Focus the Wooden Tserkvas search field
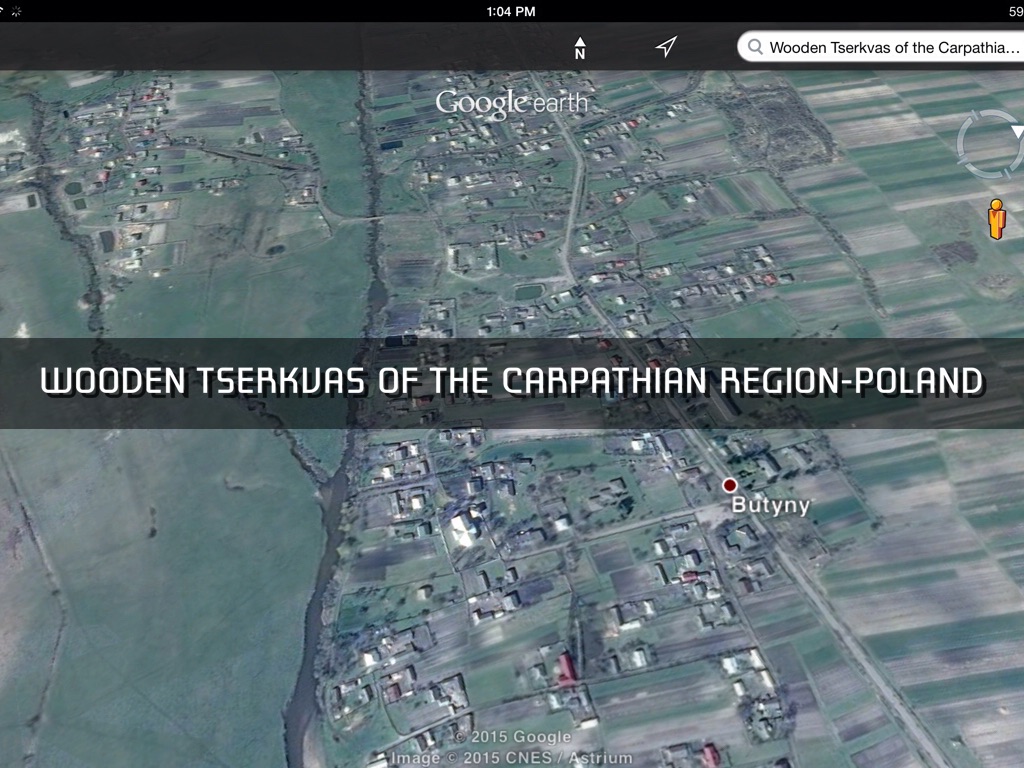The image size is (1024, 768). pyautogui.click(x=890, y=47)
